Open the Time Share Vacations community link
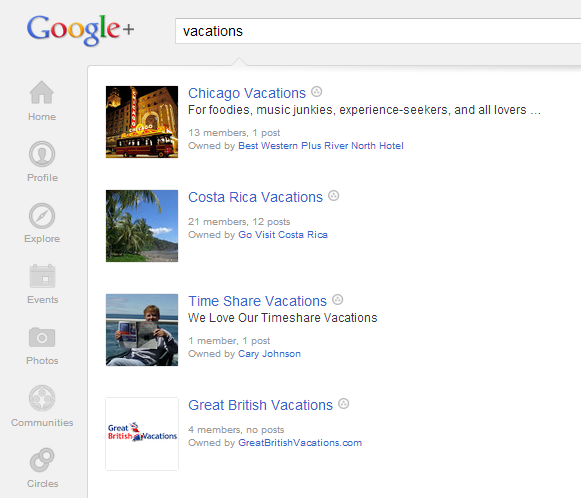Image resolution: width=583 pixels, height=500 pixels. click(257, 301)
